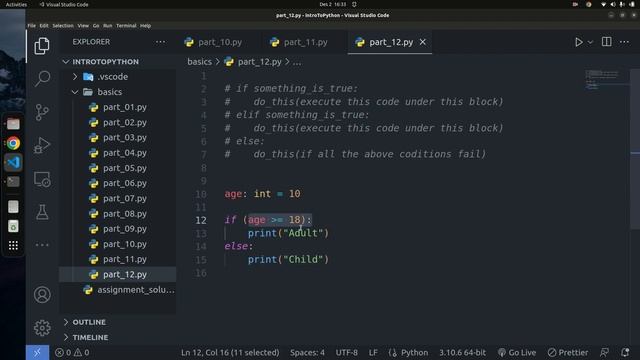The height and width of the screenshot is (360, 640).
Task: Change UTF-8 file encoding
Action: (347, 352)
